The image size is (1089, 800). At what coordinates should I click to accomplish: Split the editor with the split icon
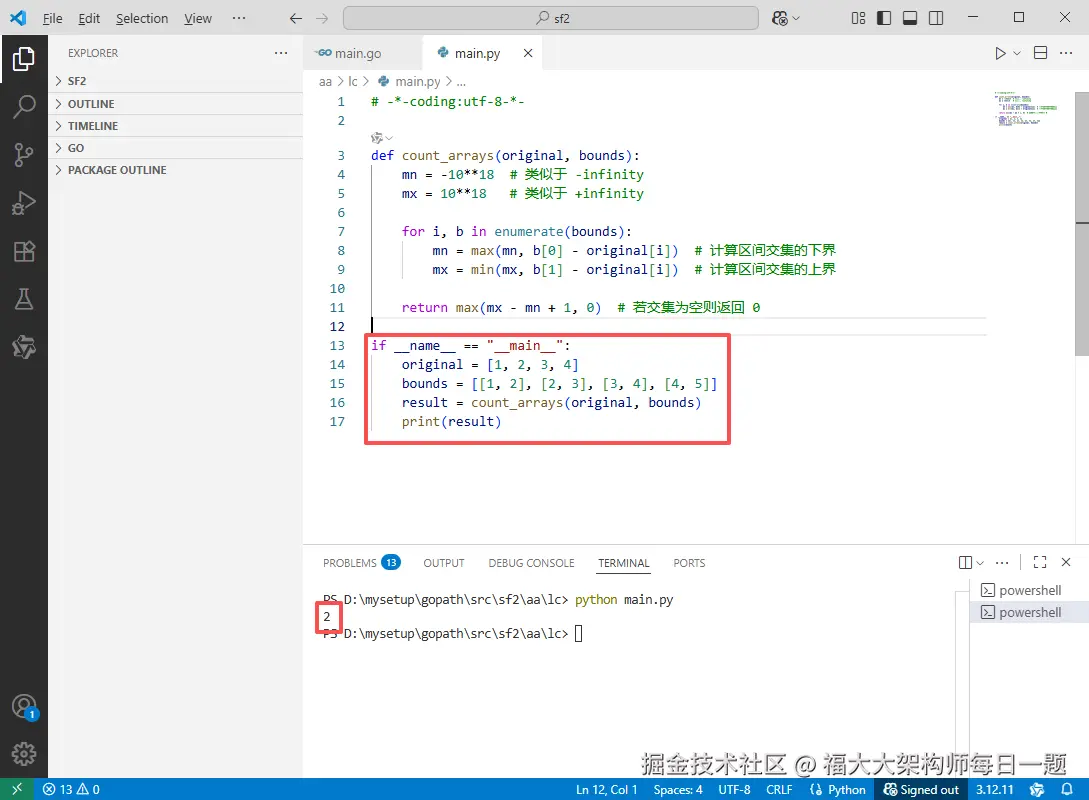point(1040,53)
